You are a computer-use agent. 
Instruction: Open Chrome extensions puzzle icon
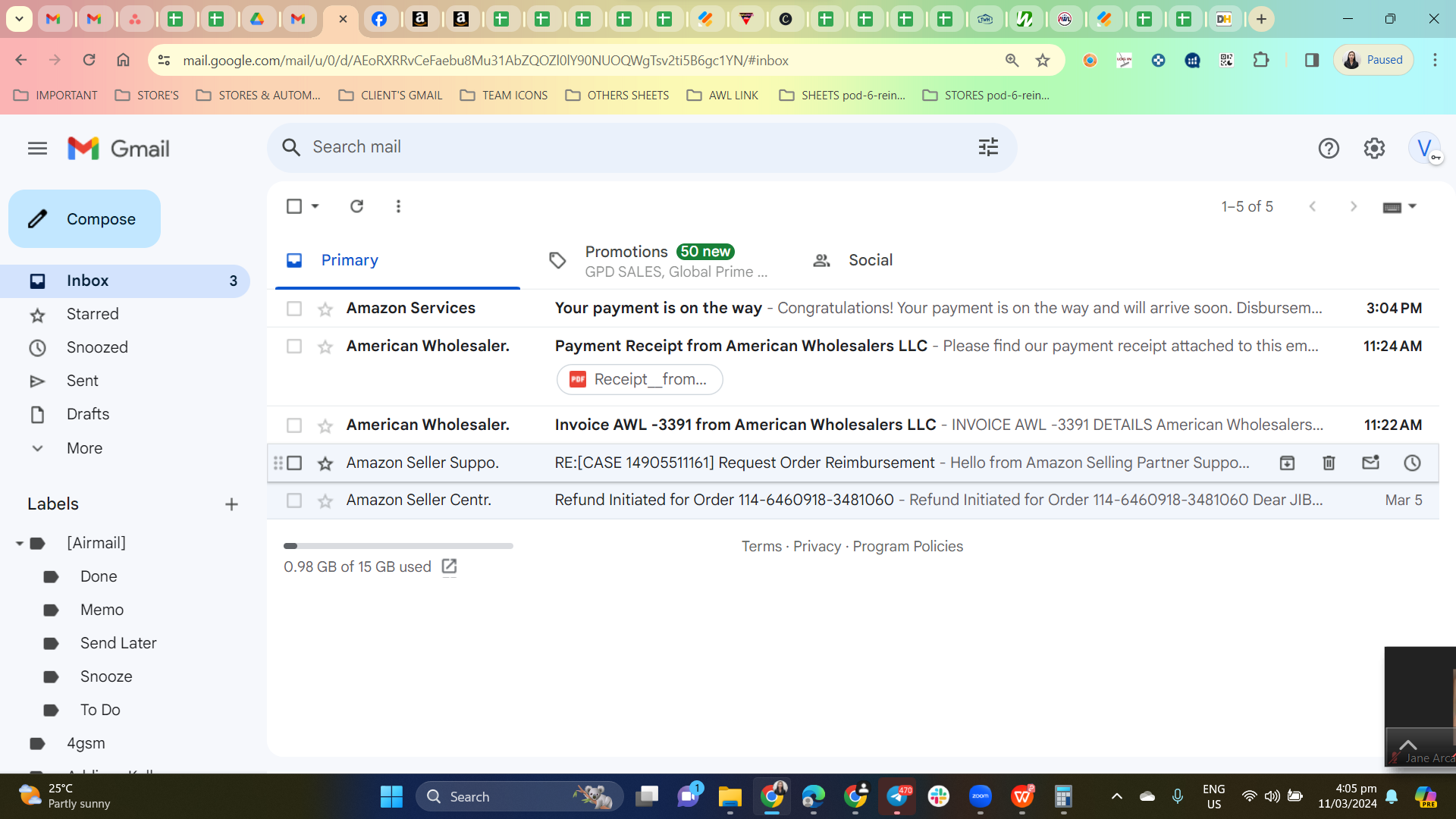pyautogui.click(x=1261, y=60)
